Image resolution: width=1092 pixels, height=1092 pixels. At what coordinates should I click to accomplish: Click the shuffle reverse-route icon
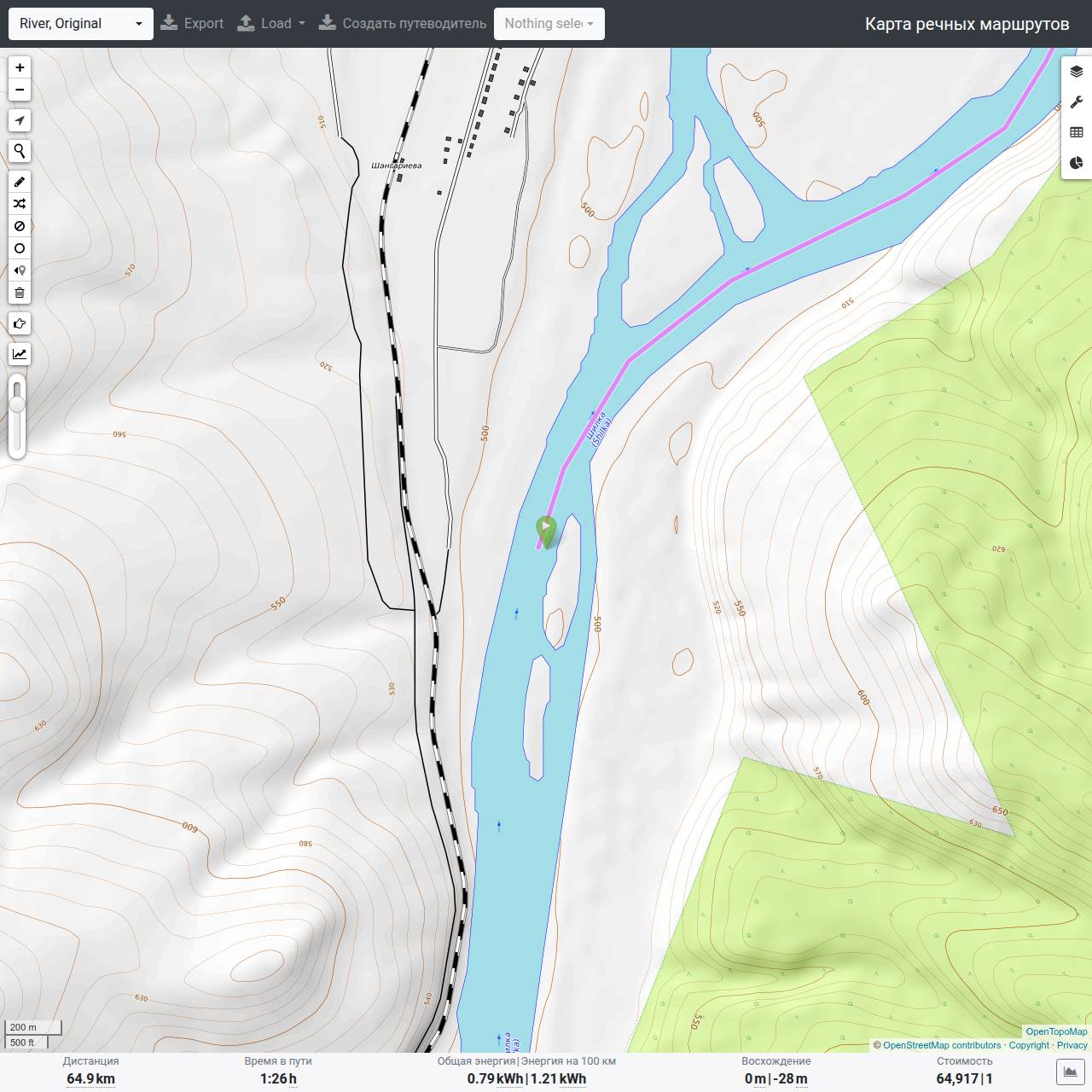pos(20,204)
